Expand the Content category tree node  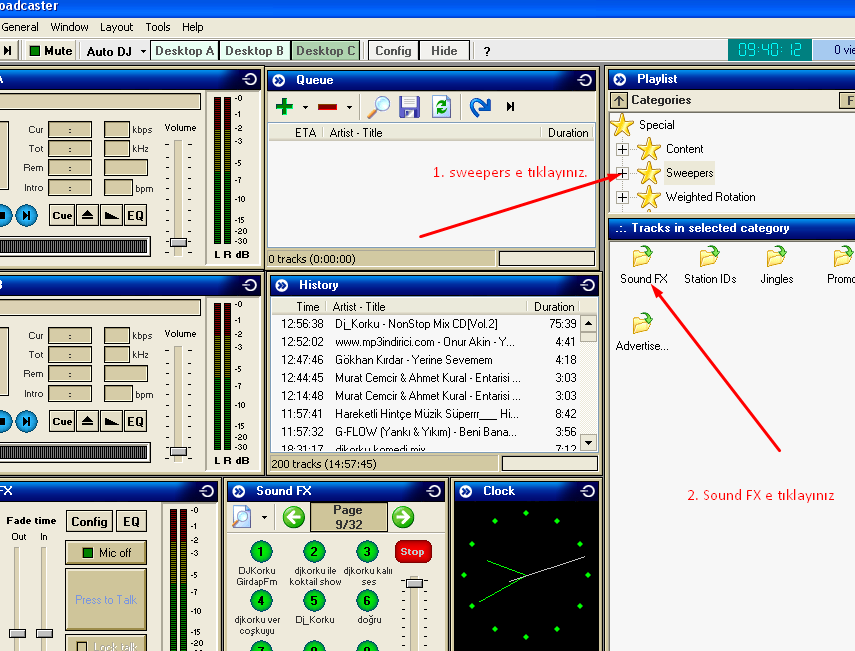pyautogui.click(x=622, y=149)
